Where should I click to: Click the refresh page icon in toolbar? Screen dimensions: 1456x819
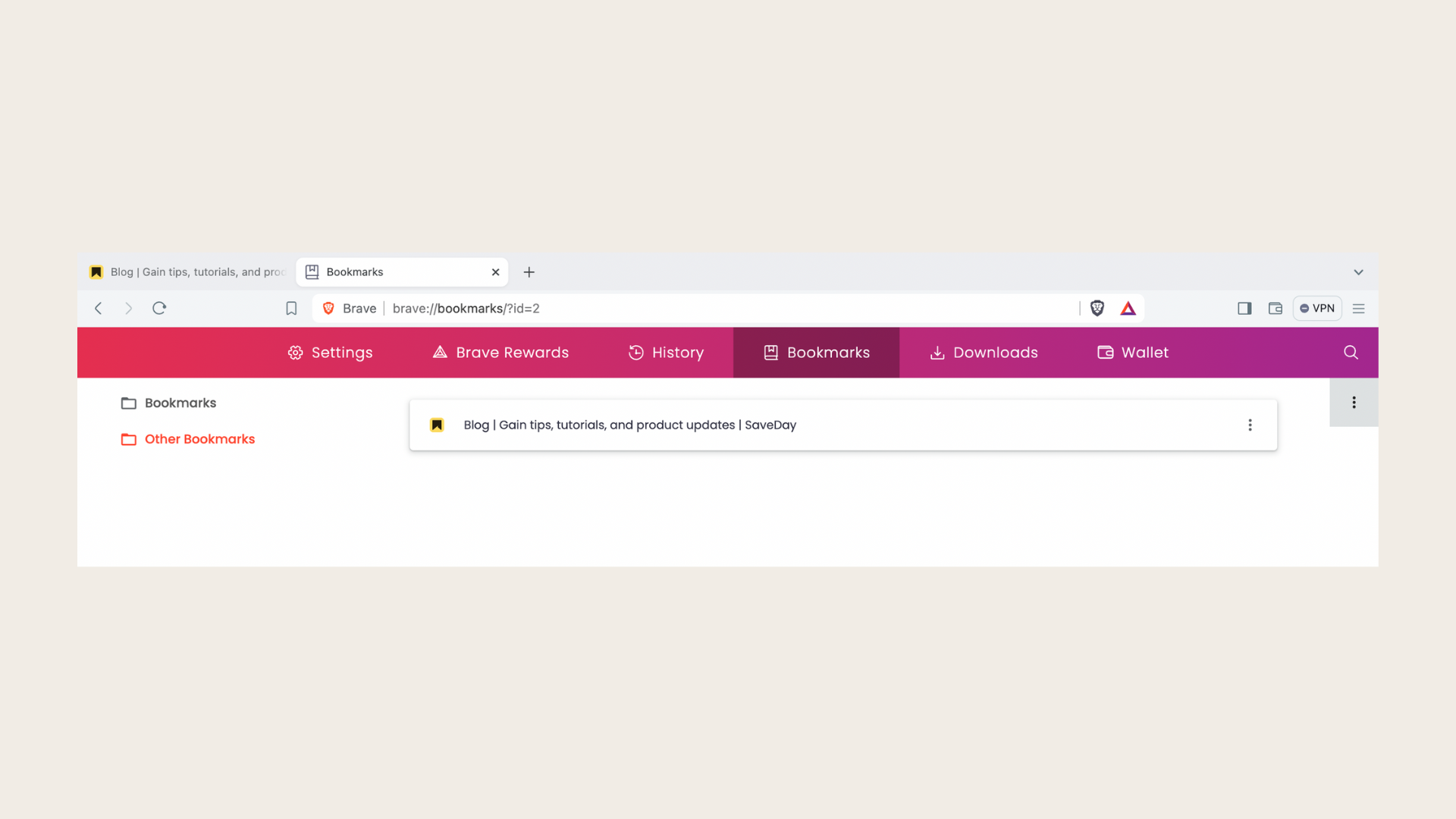159,308
